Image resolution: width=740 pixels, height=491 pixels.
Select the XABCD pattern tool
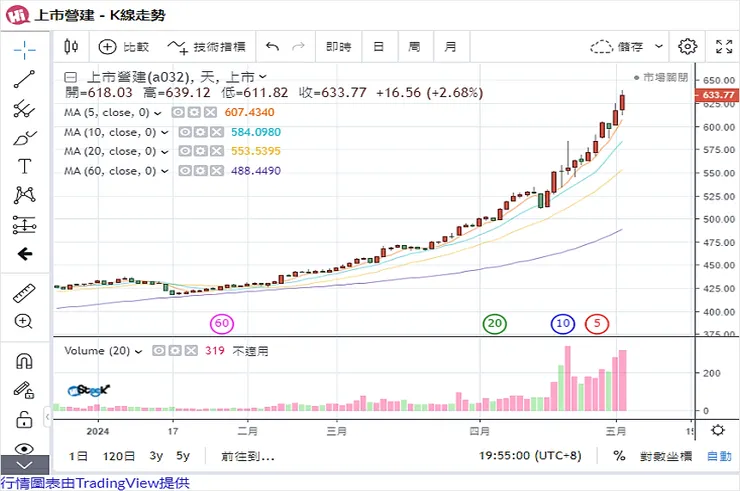25,195
